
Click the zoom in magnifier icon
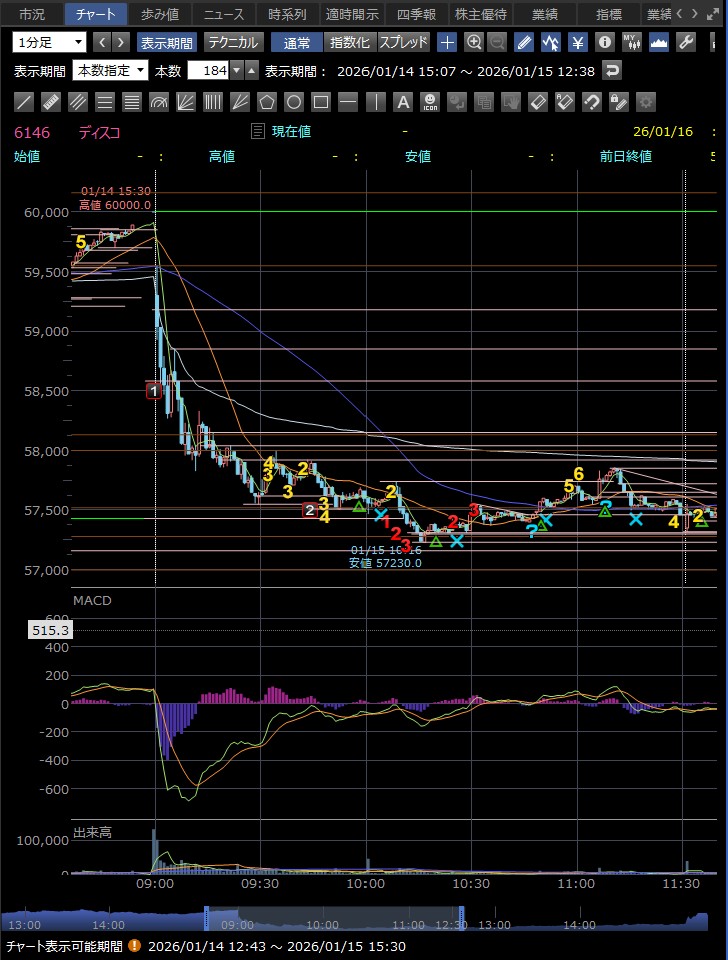(474, 42)
